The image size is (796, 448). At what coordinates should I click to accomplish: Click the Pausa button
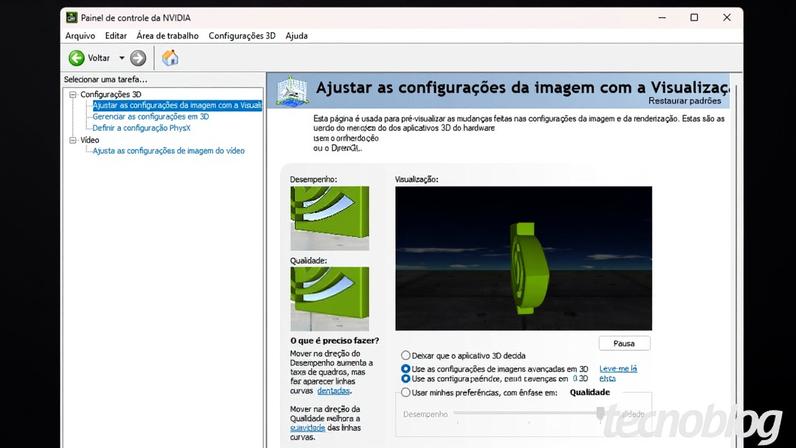[624, 343]
